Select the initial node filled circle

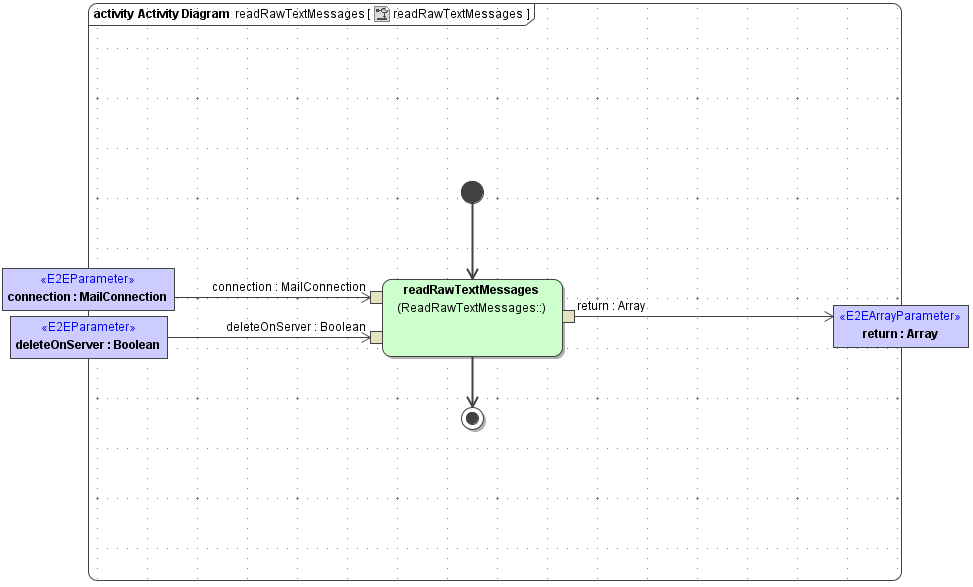click(x=471, y=192)
